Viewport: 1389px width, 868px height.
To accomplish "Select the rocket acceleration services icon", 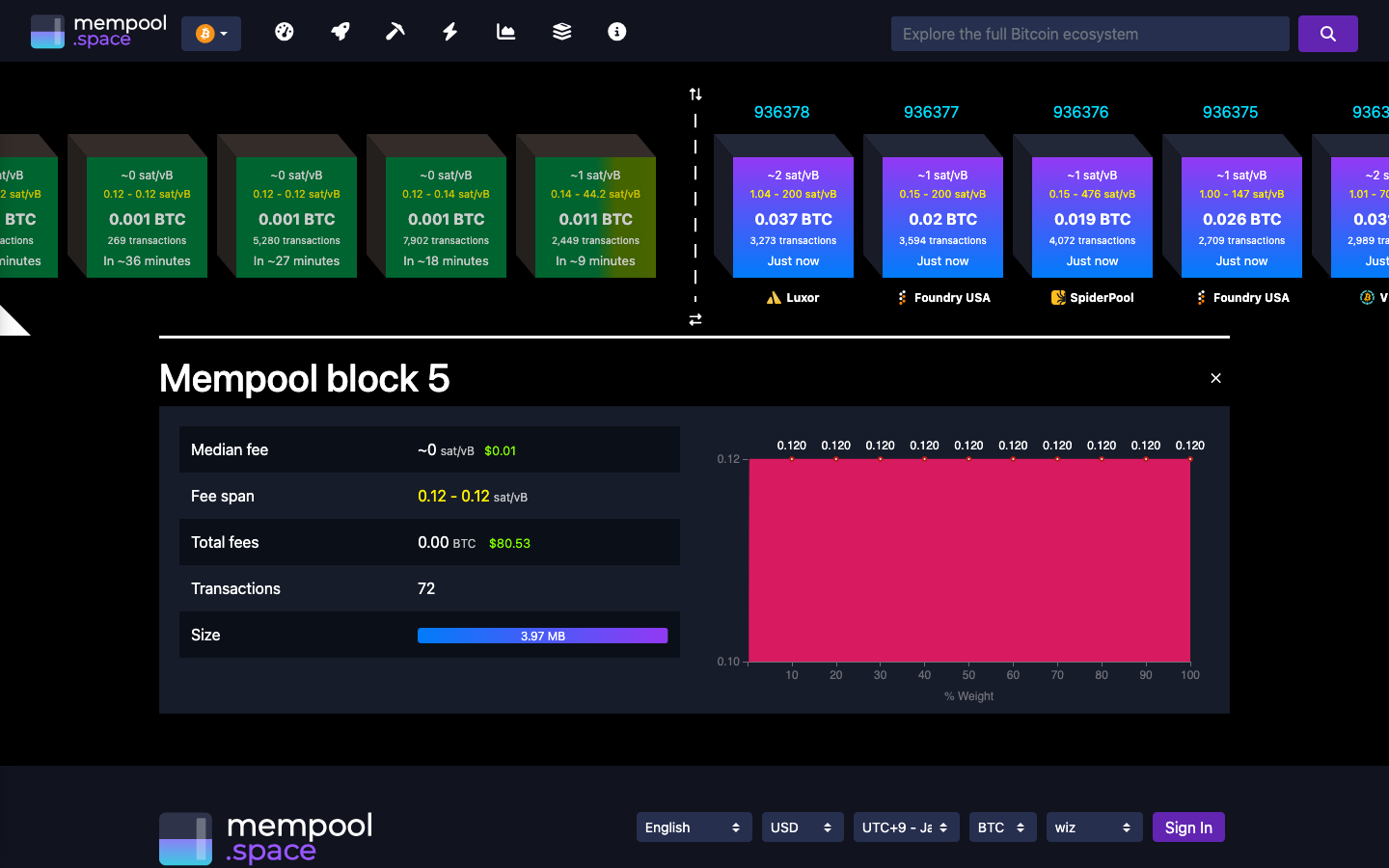I will click(340, 31).
